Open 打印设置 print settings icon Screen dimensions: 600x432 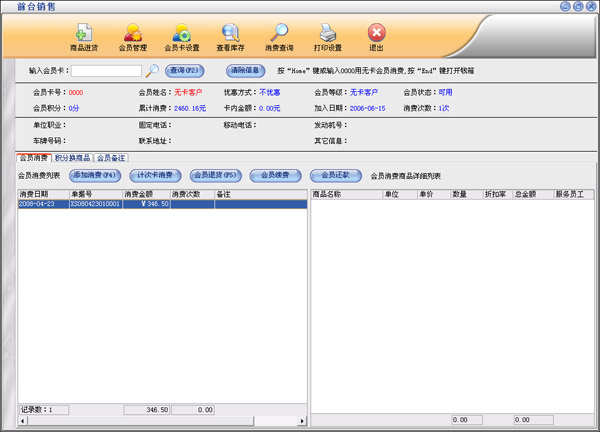click(x=327, y=36)
